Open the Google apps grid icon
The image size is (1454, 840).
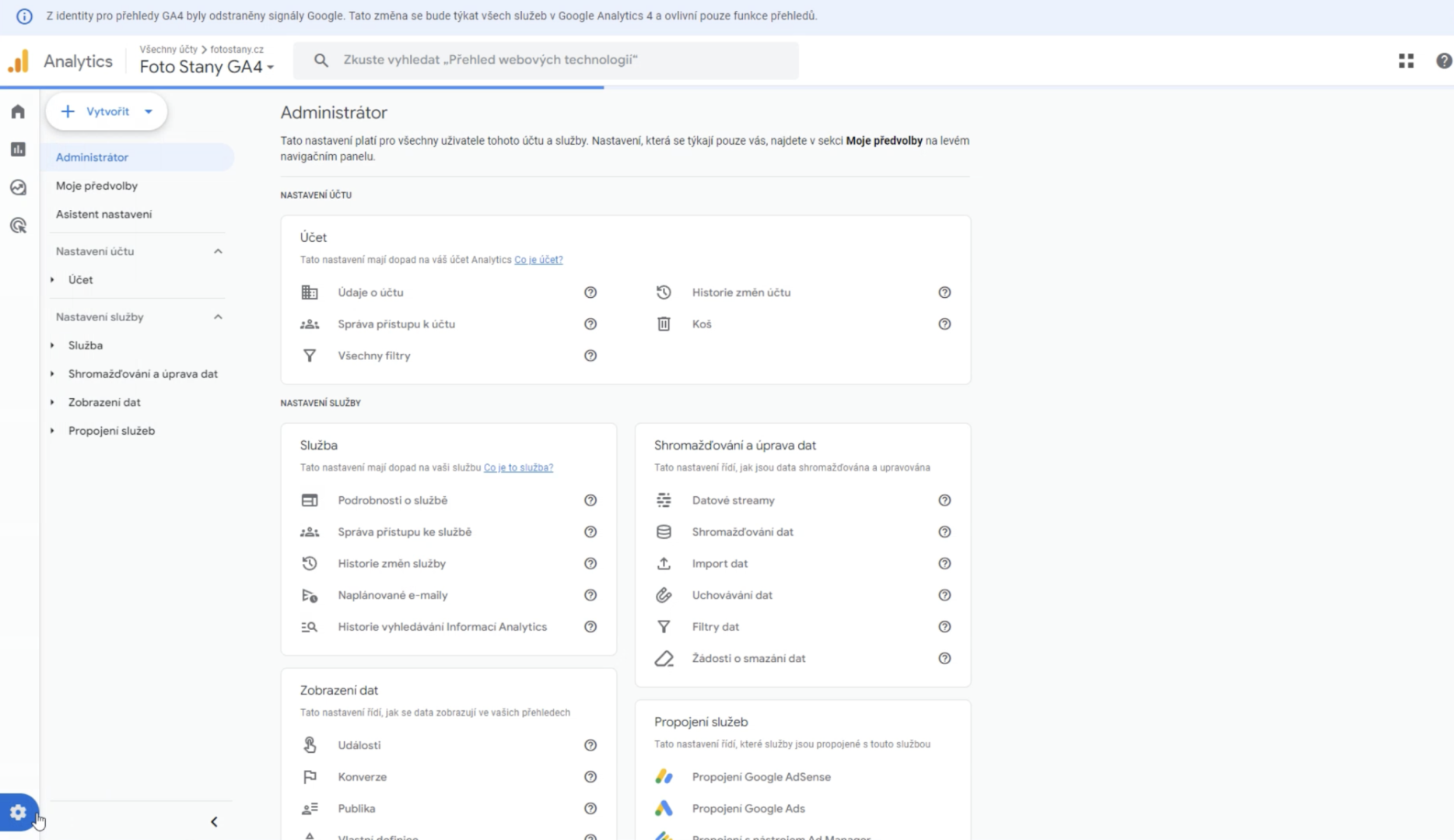pyautogui.click(x=1406, y=61)
